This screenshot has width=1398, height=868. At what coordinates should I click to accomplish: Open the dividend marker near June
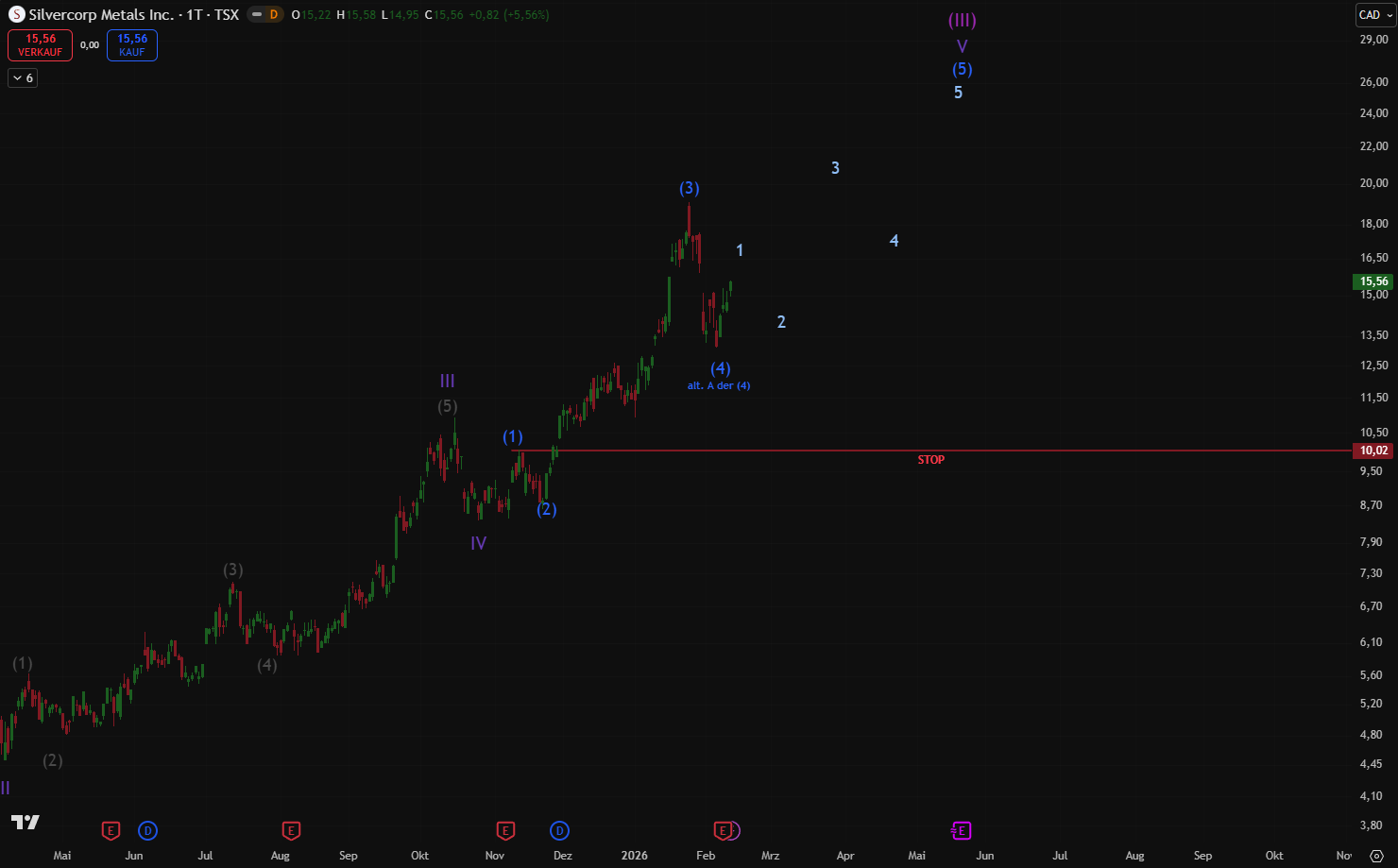click(147, 831)
